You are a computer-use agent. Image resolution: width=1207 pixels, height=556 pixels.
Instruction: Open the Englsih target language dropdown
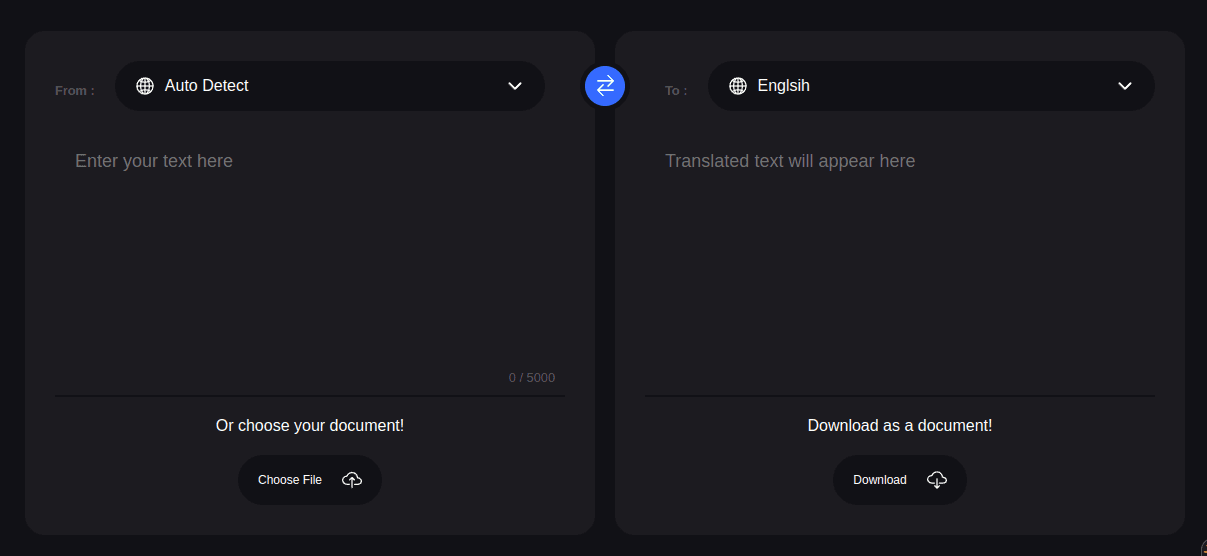[x=931, y=86]
